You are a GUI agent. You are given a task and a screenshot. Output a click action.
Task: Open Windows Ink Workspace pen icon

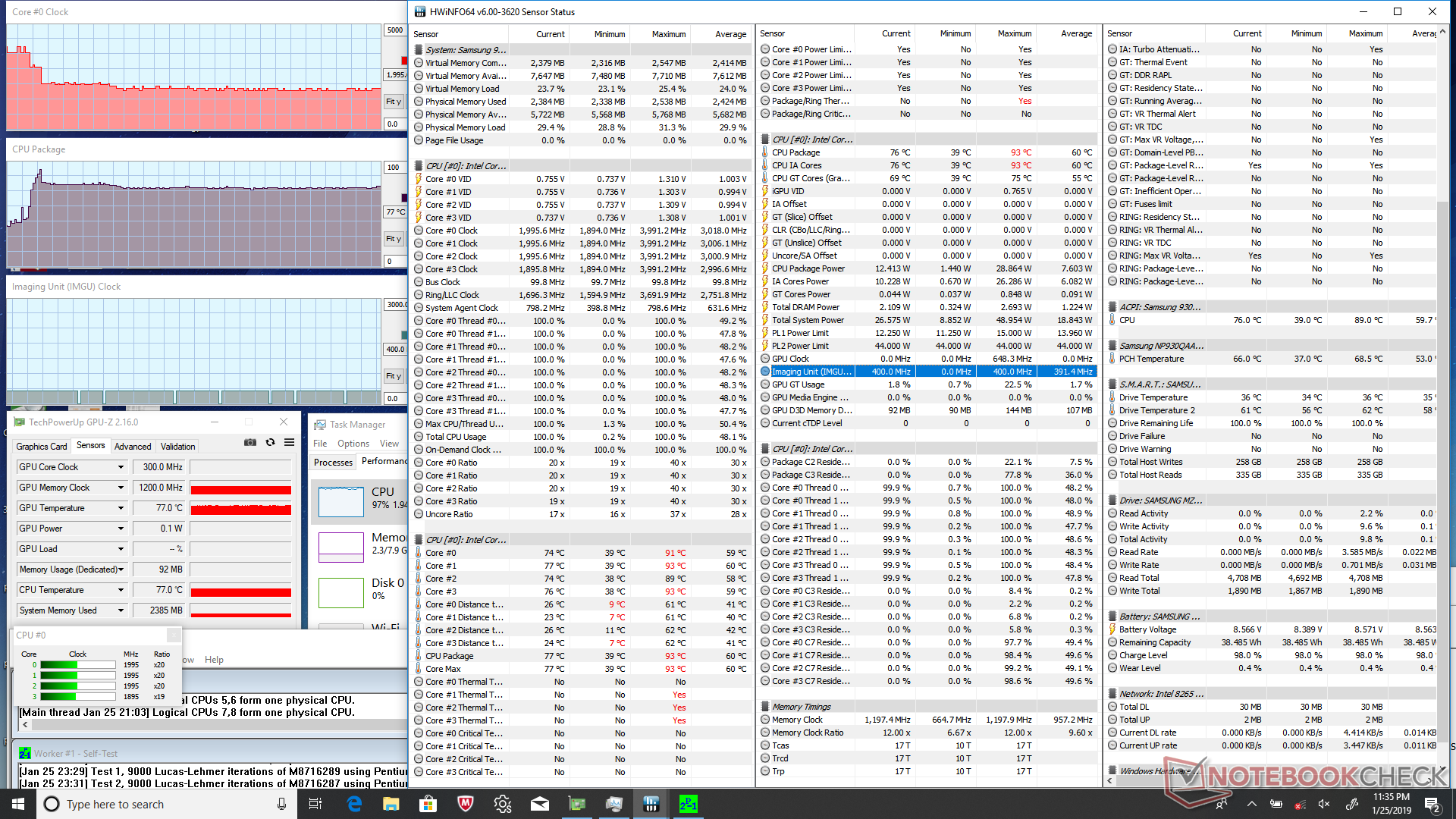1351,804
